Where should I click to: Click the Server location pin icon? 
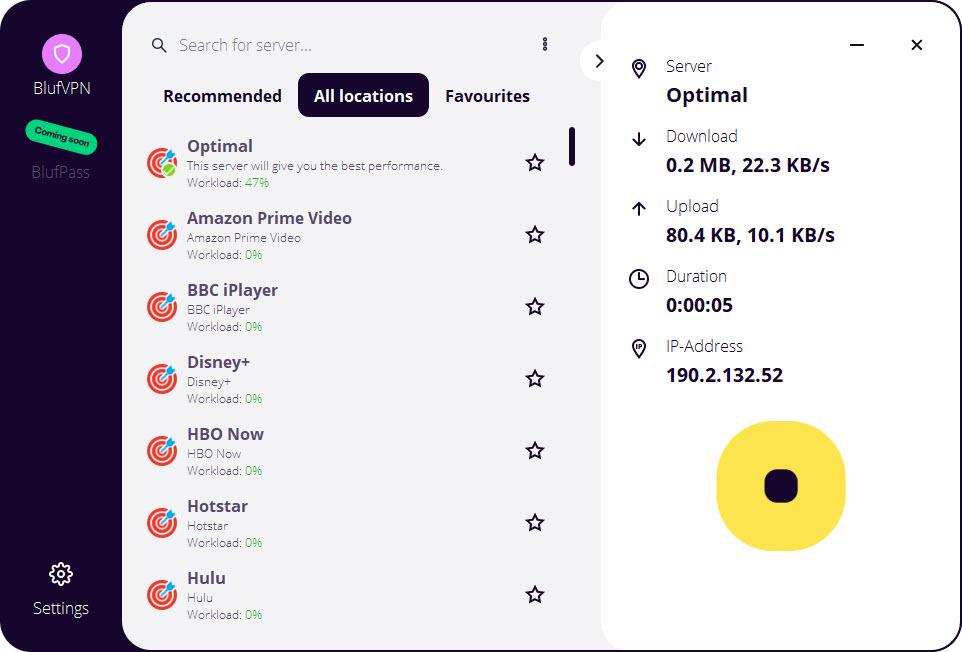639,69
